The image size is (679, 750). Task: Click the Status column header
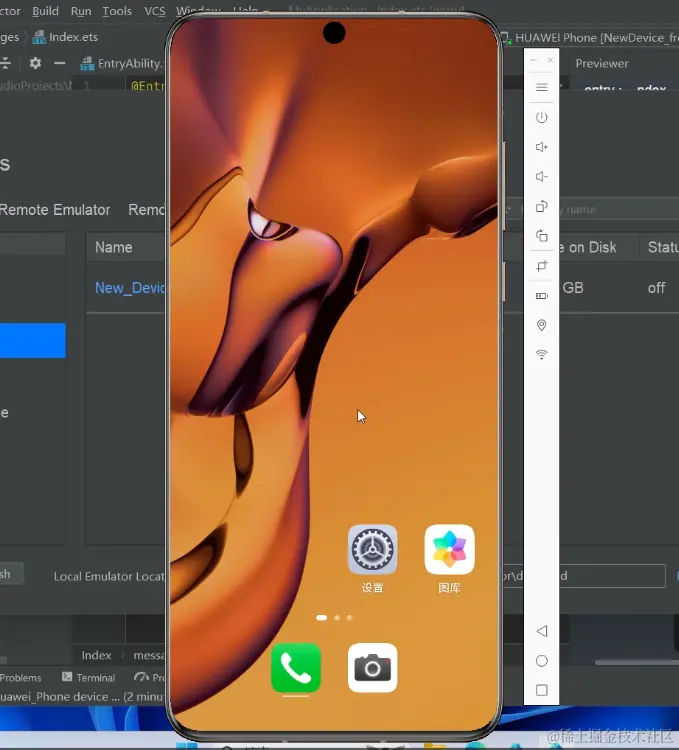[x=663, y=247]
